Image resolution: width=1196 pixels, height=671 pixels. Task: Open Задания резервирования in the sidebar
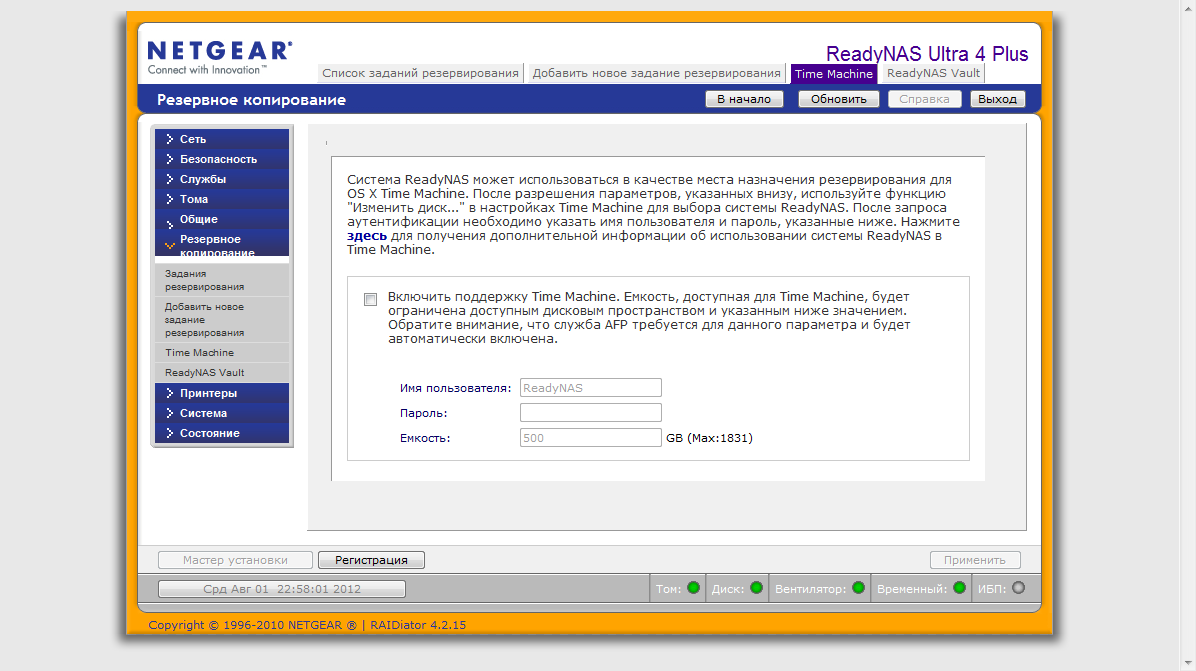pos(222,280)
